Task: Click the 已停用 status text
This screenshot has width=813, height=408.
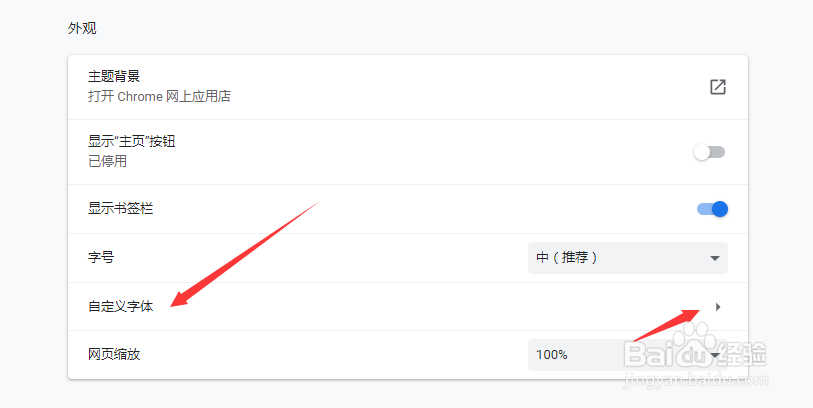Action: (107, 161)
